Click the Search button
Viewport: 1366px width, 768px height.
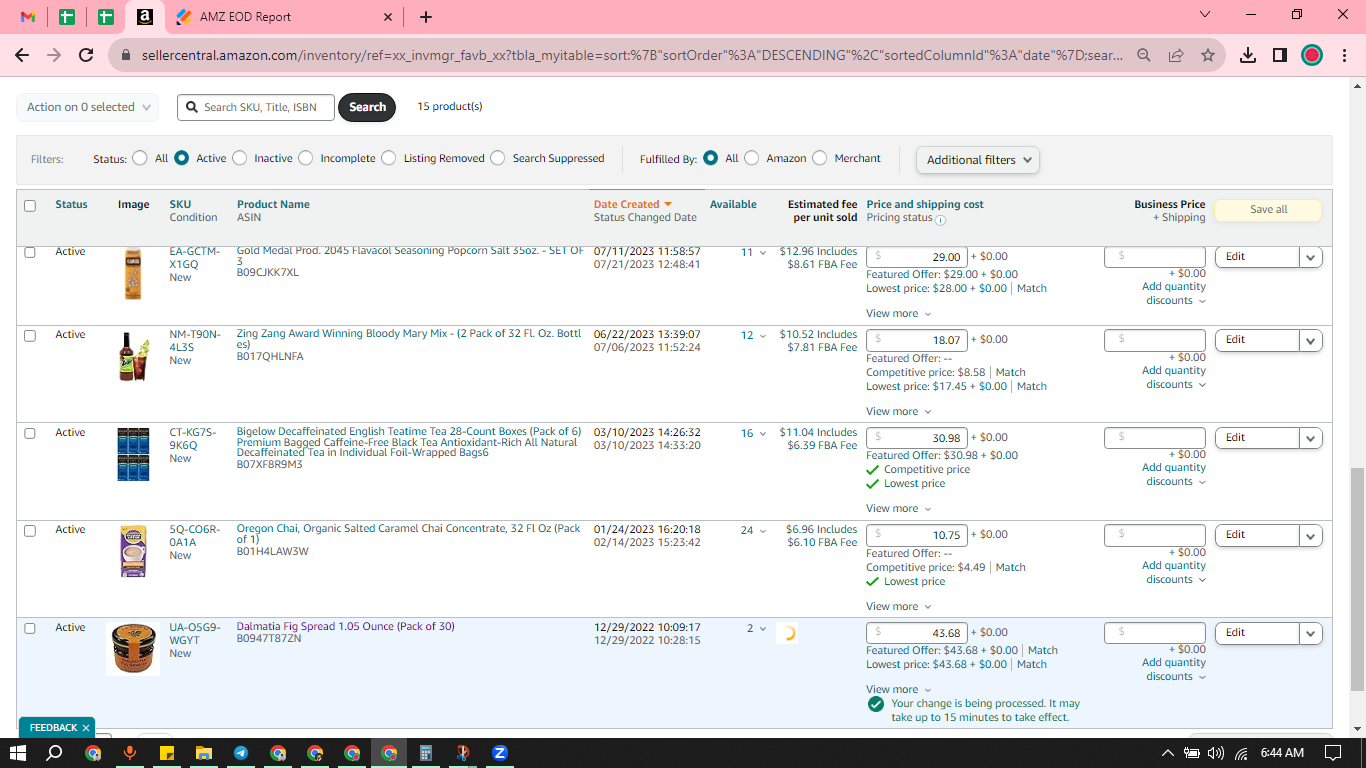(x=367, y=107)
